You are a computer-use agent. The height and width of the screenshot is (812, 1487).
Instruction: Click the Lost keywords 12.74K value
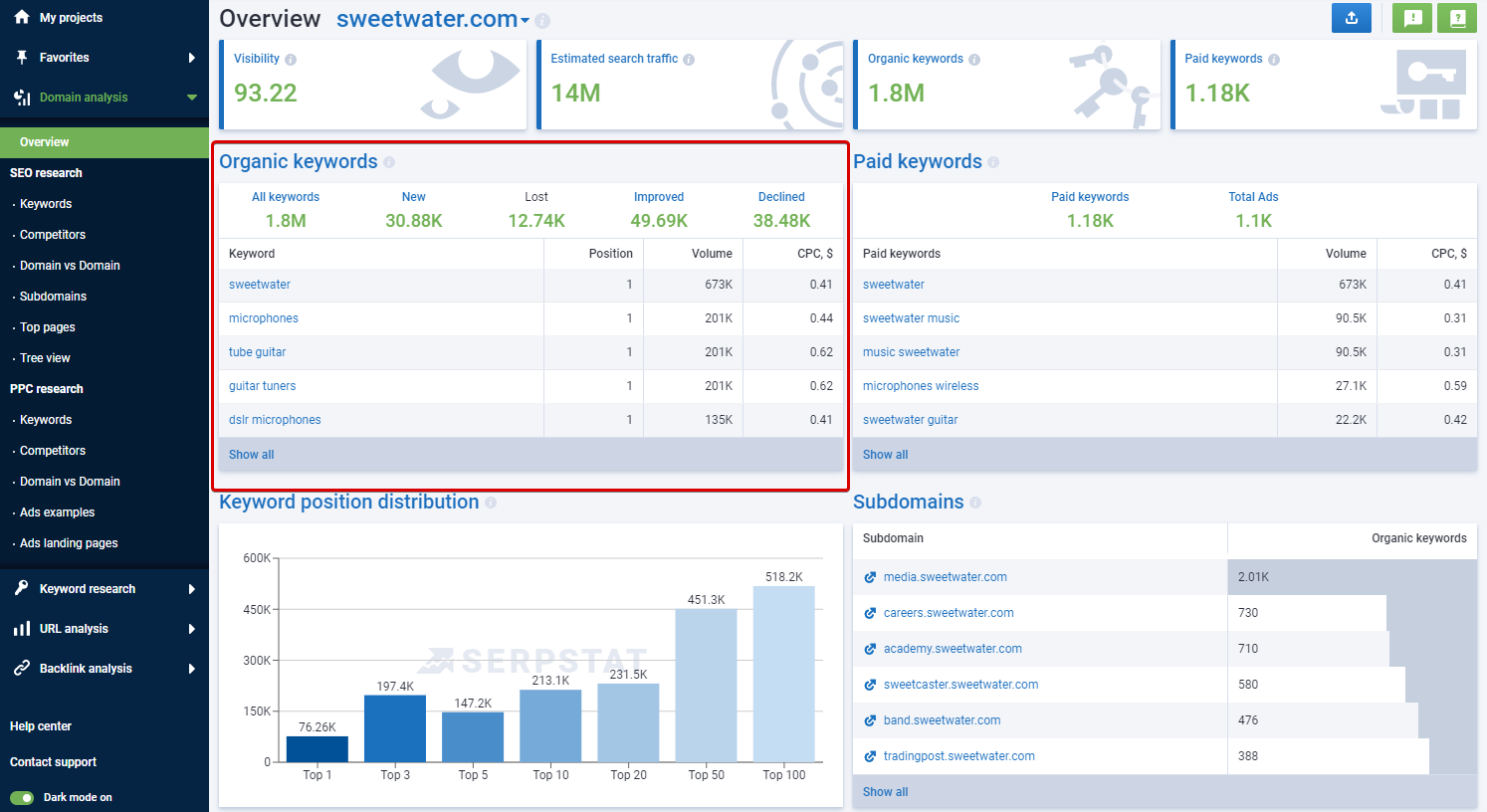(536, 221)
